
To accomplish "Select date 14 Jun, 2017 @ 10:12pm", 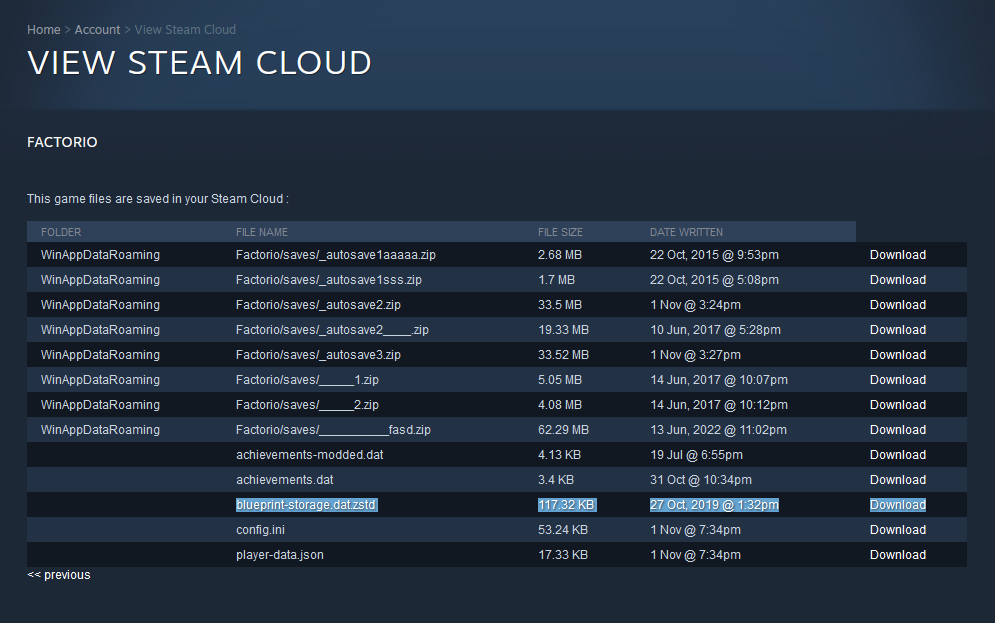I will 719,405.
